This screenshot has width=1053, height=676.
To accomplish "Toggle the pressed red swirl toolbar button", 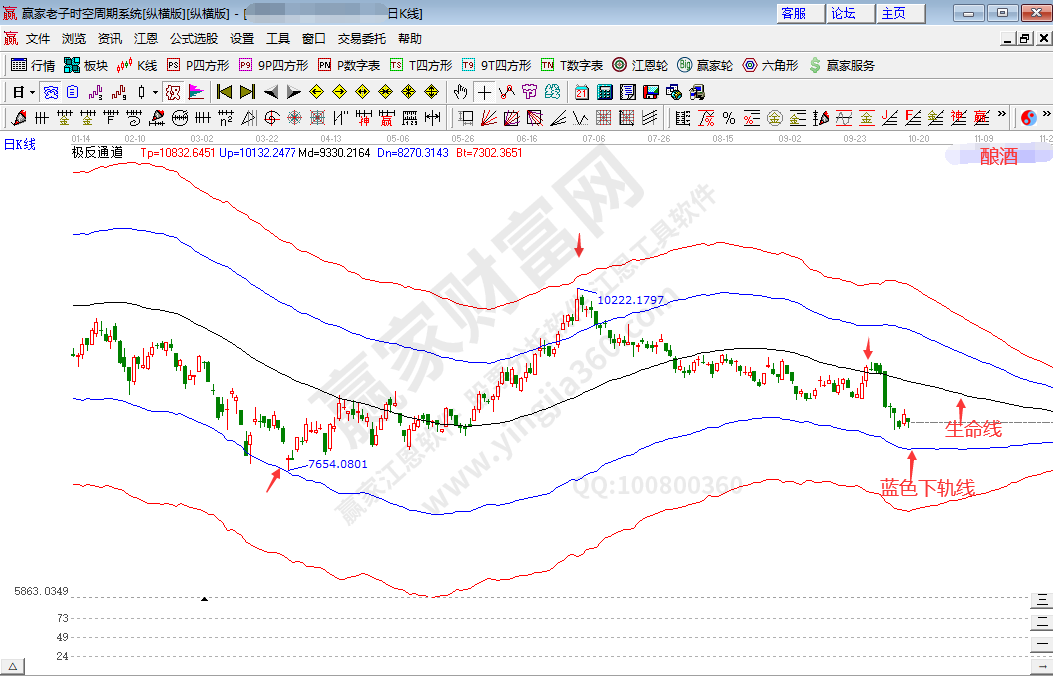I will click(172, 92).
